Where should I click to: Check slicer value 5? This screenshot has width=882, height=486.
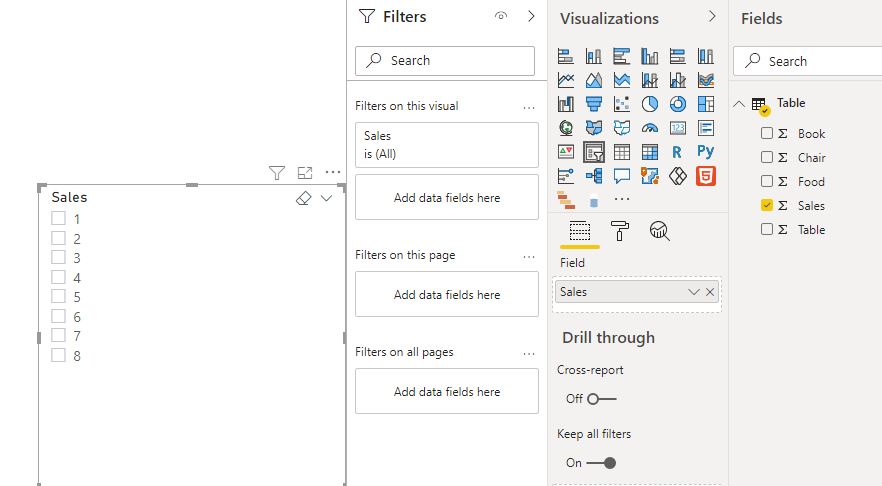[58, 296]
